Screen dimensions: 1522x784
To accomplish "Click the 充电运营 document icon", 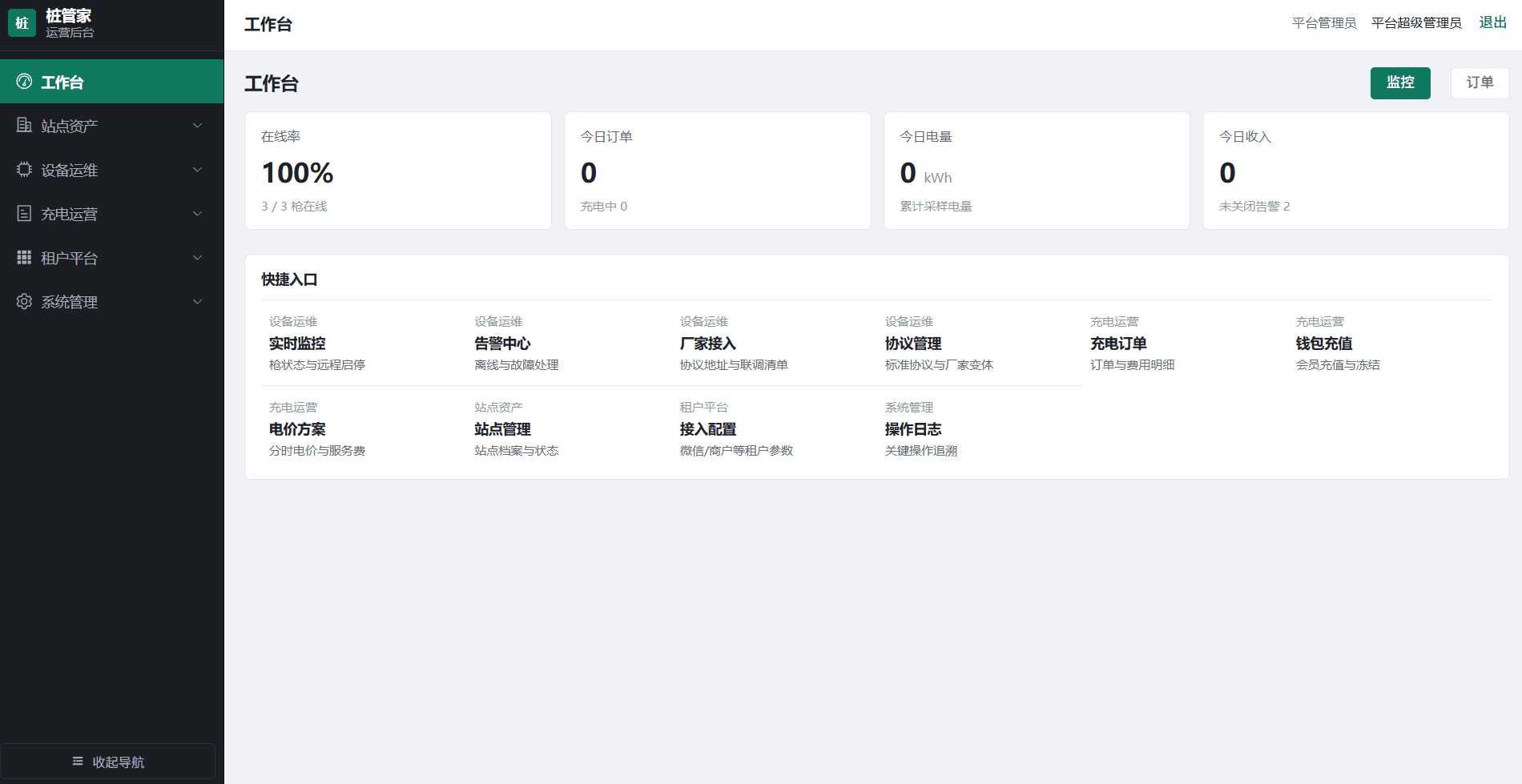I will pos(24,213).
